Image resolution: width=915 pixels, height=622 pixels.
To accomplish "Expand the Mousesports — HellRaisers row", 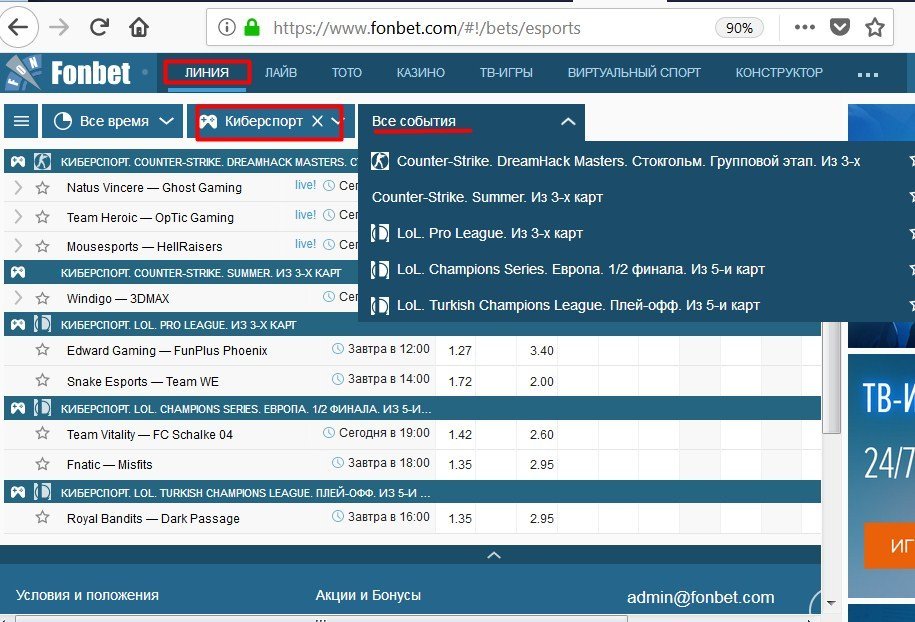I will (18, 246).
